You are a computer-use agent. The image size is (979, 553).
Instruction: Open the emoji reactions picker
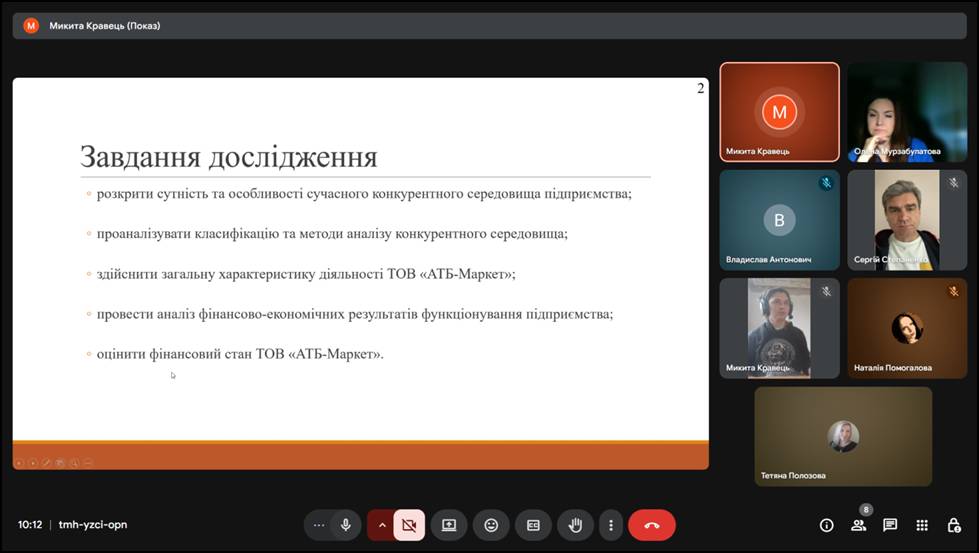tap(491, 525)
